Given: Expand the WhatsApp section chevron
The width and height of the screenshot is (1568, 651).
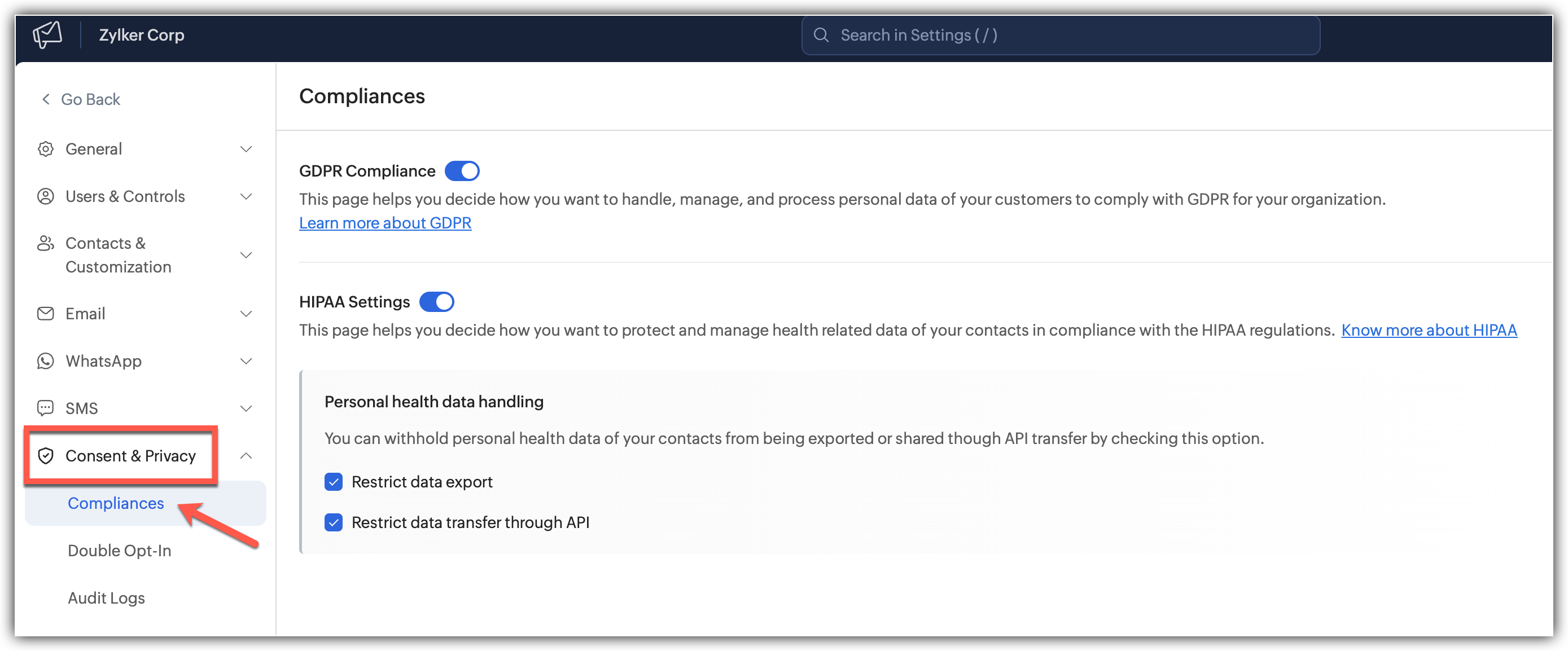Looking at the screenshot, I should pyautogui.click(x=246, y=362).
